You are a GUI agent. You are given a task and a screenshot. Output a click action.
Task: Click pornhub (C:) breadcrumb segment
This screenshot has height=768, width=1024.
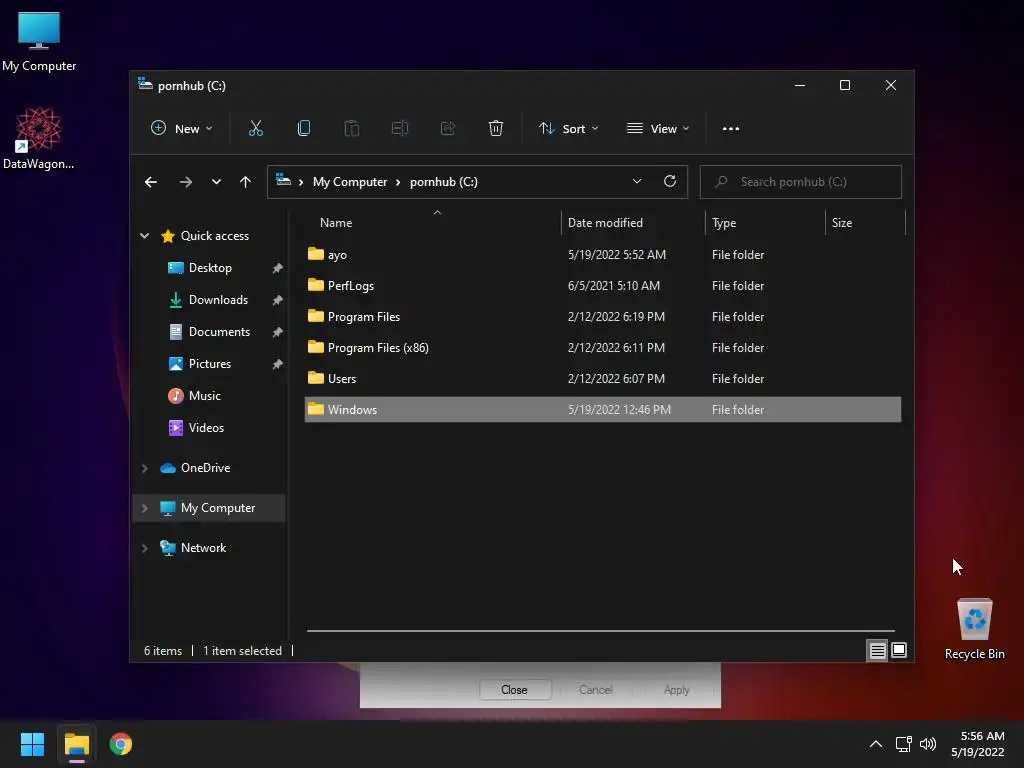[444, 182]
